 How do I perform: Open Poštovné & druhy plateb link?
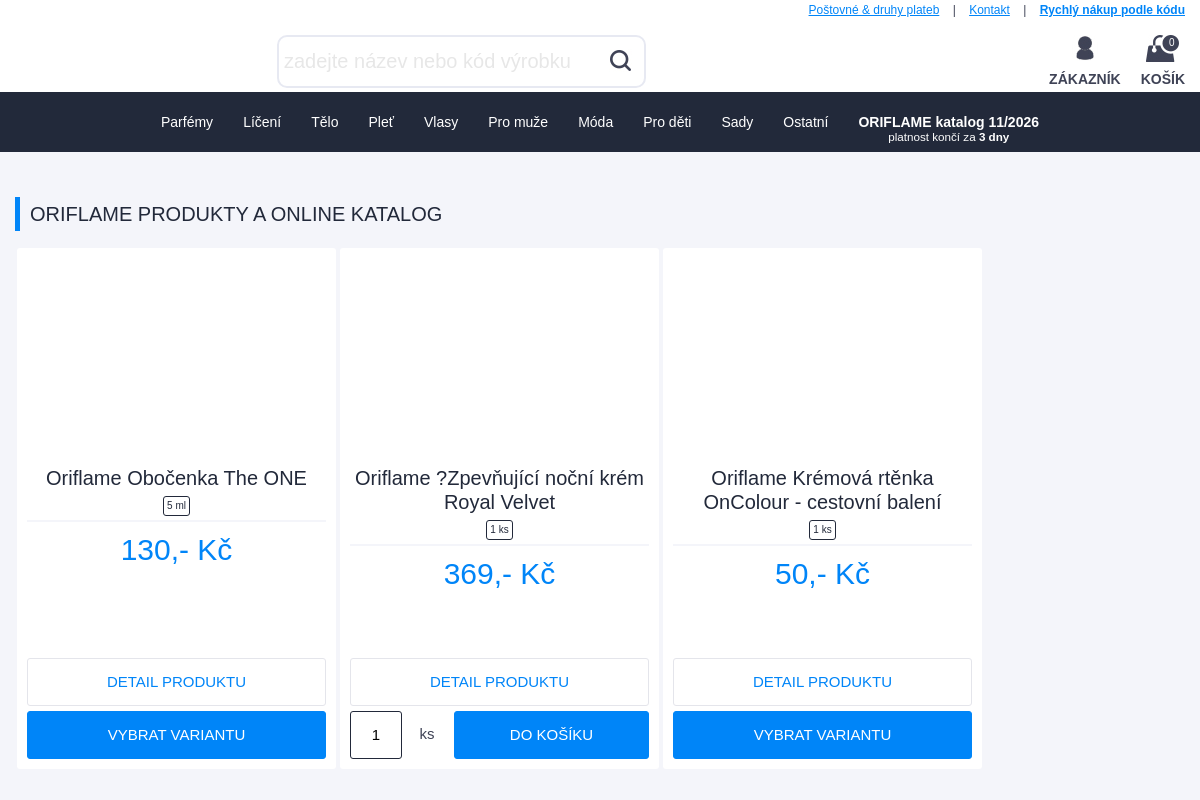pos(874,10)
